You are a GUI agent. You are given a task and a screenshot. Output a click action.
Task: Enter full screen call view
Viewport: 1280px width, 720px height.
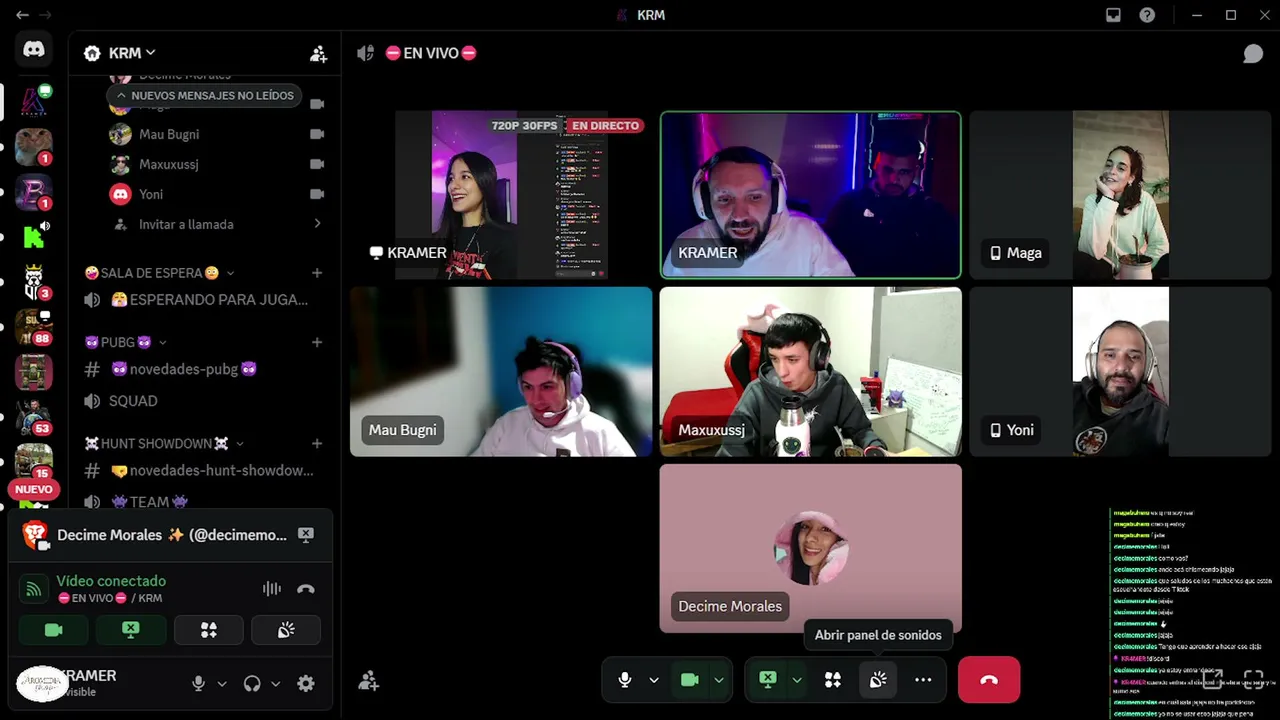[x=1253, y=680]
